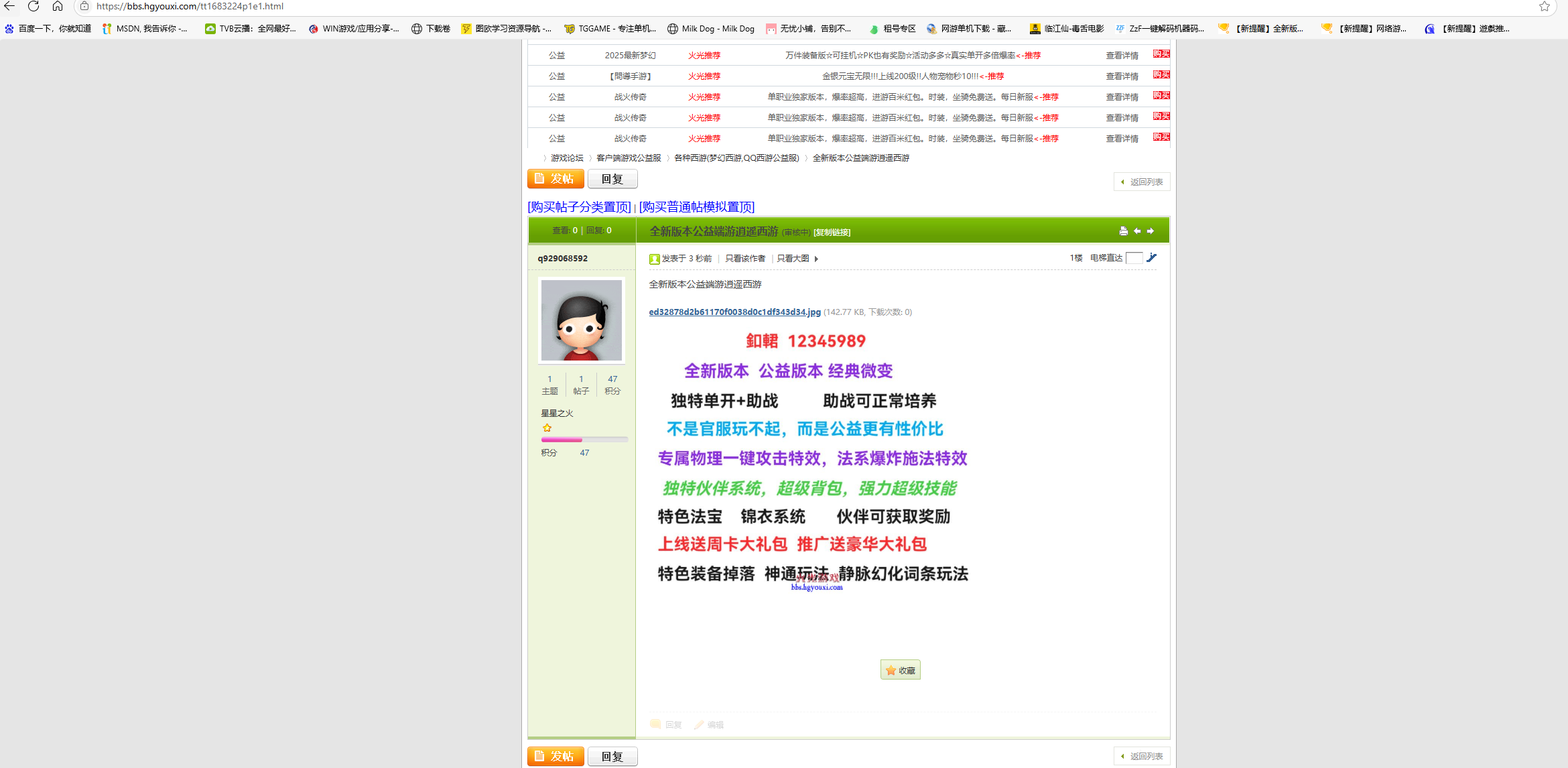
Task: Show only this author's posts (只看该作者)
Action: point(745,259)
